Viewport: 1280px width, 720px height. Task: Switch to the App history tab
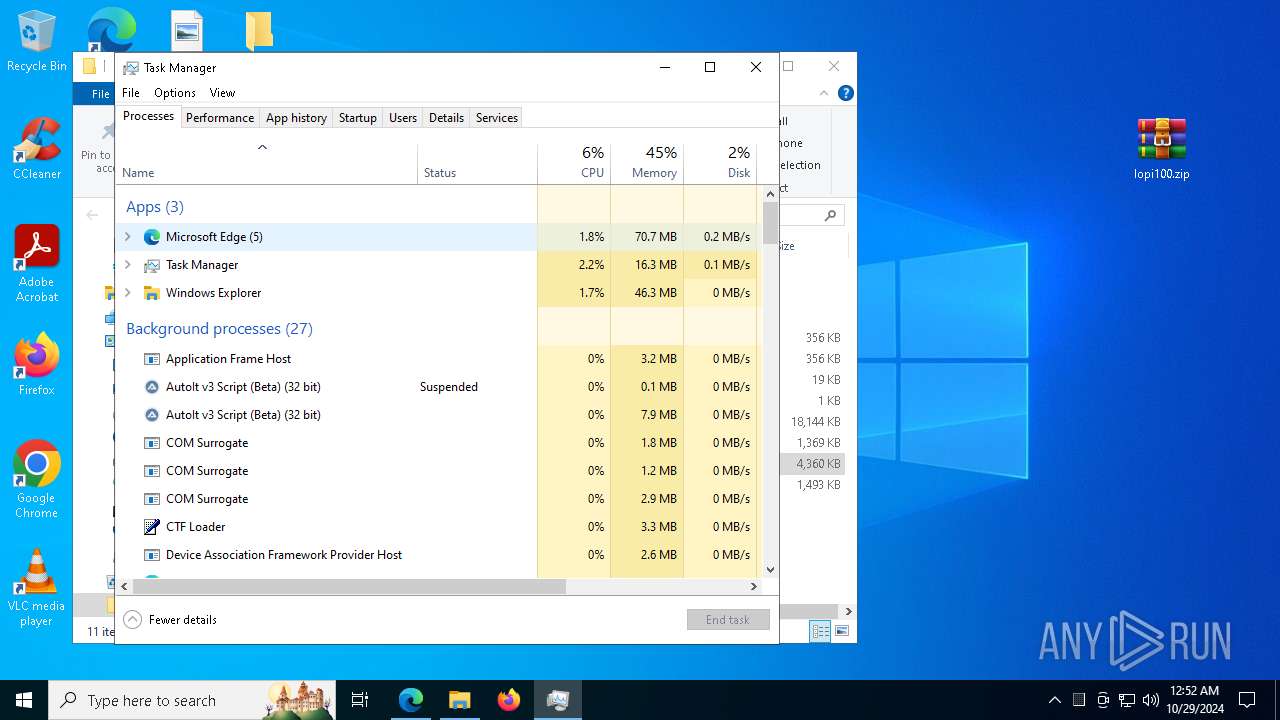[296, 118]
